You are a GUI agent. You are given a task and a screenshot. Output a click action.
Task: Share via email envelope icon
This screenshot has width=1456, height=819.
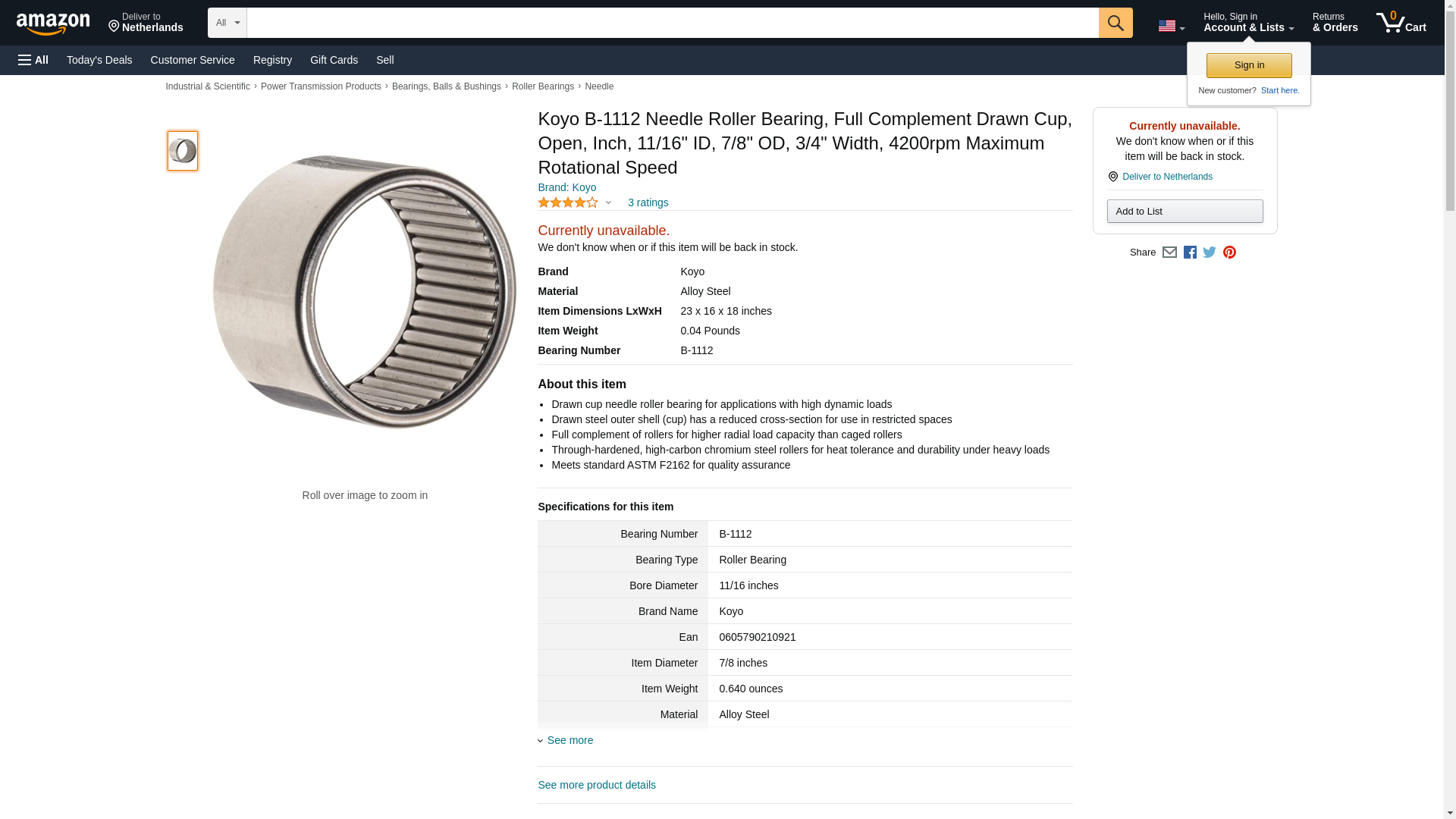pyautogui.click(x=1169, y=253)
